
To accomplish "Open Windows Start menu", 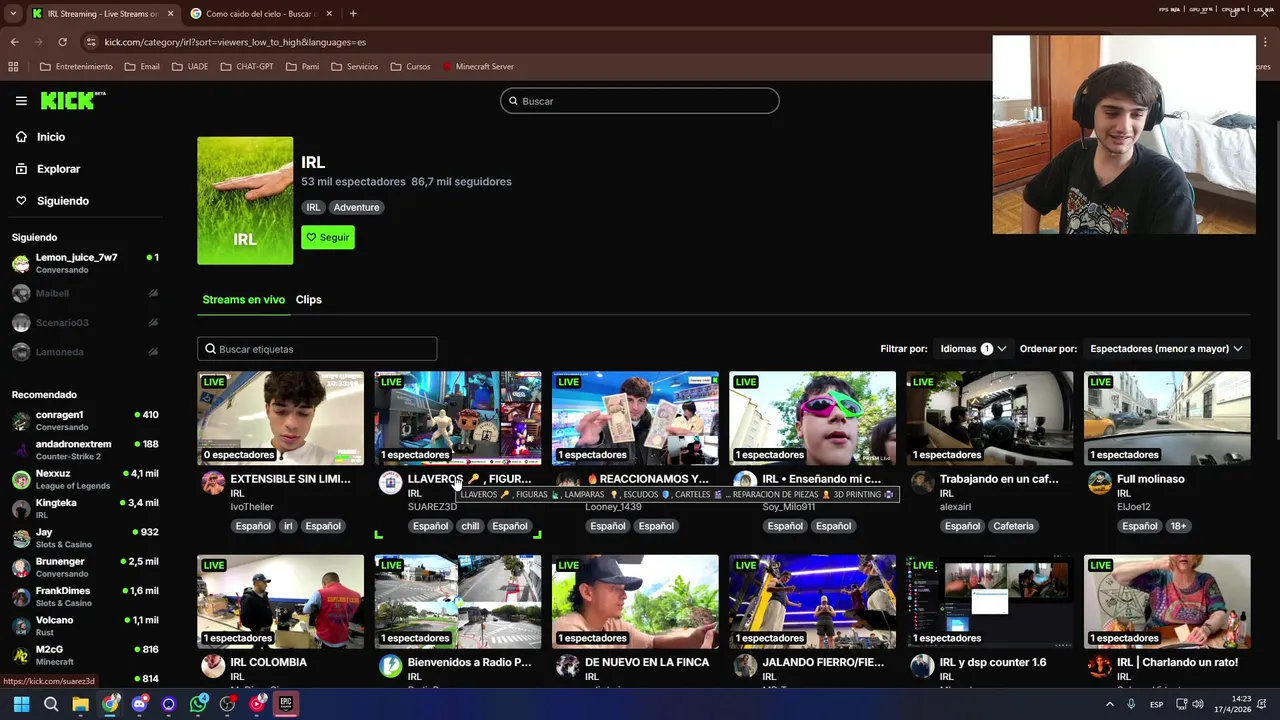I will click(x=21, y=704).
